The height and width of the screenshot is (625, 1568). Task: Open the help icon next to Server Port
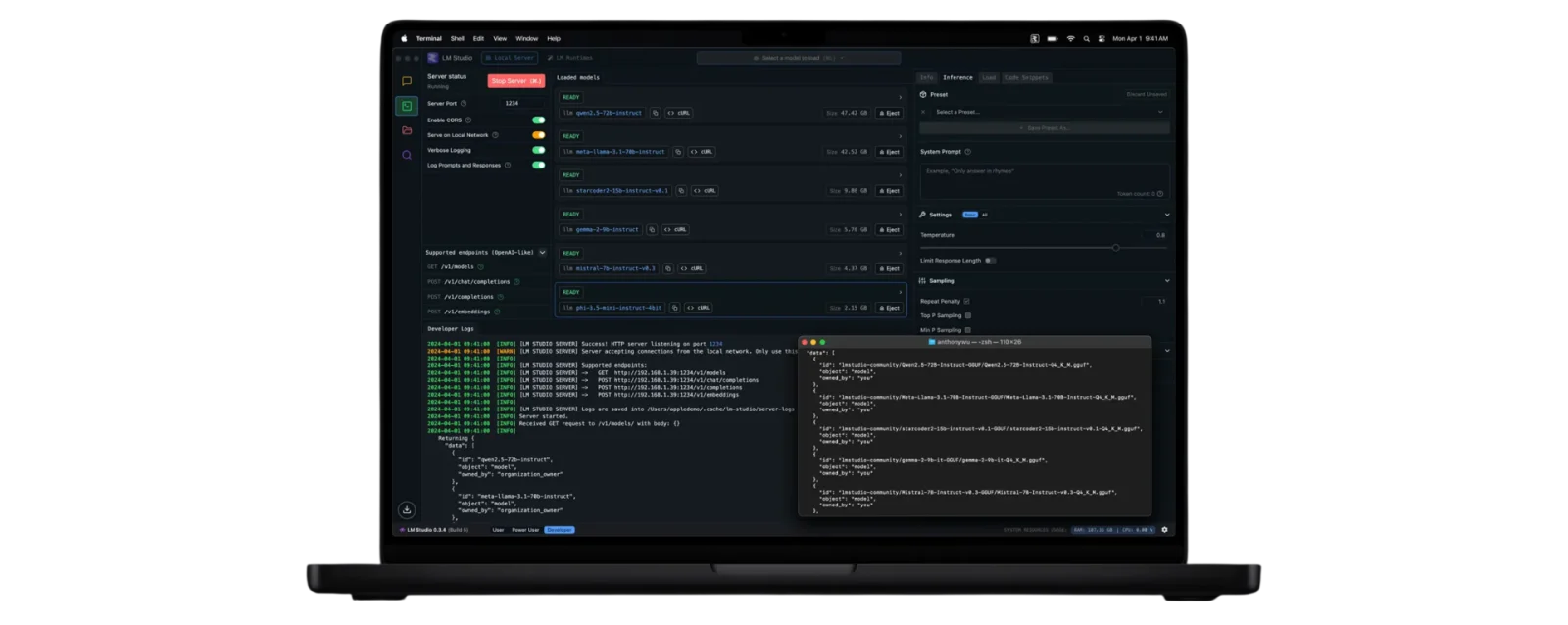(464, 103)
